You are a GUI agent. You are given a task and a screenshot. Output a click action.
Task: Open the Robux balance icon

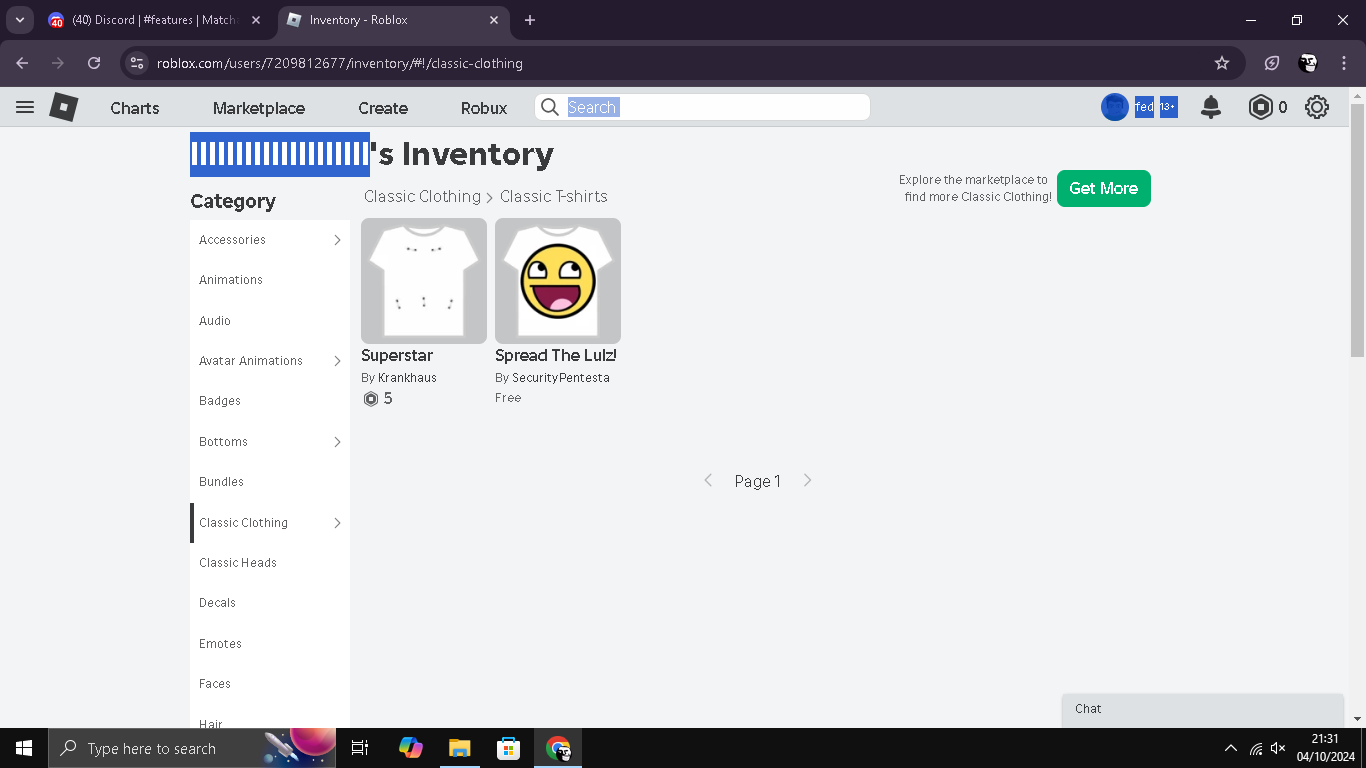click(1261, 107)
